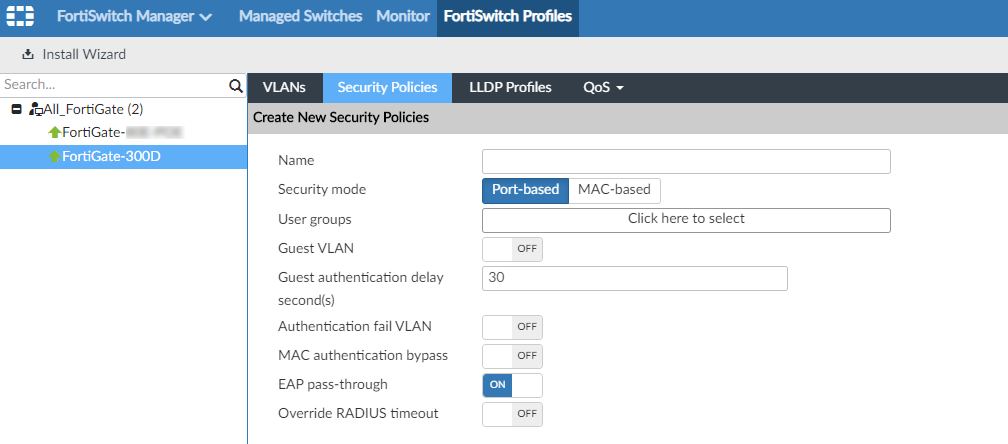Click the Fortinet logo icon
The image size is (1008, 444).
point(20,17)
